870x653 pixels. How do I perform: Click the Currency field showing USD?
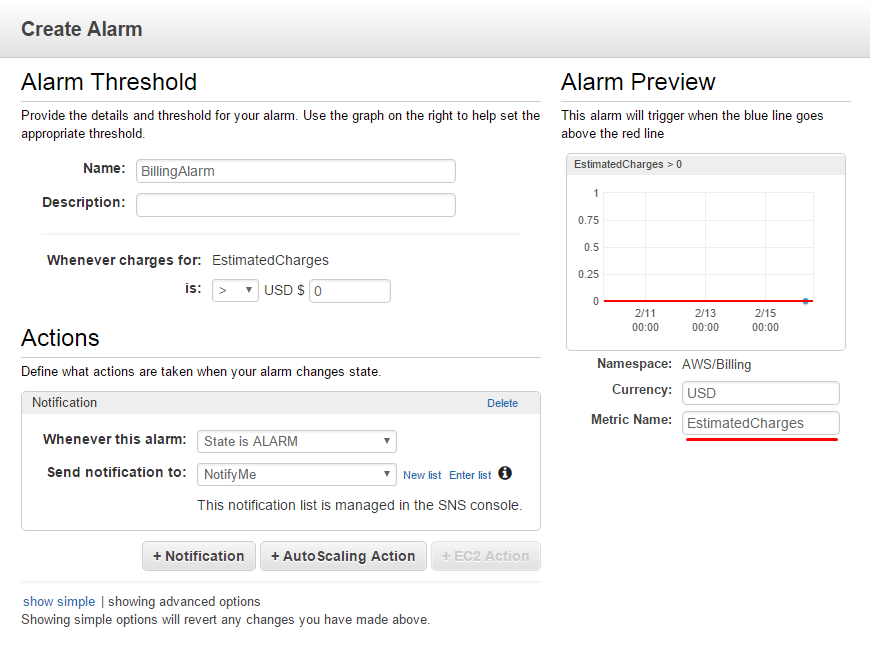pos(761,393)
